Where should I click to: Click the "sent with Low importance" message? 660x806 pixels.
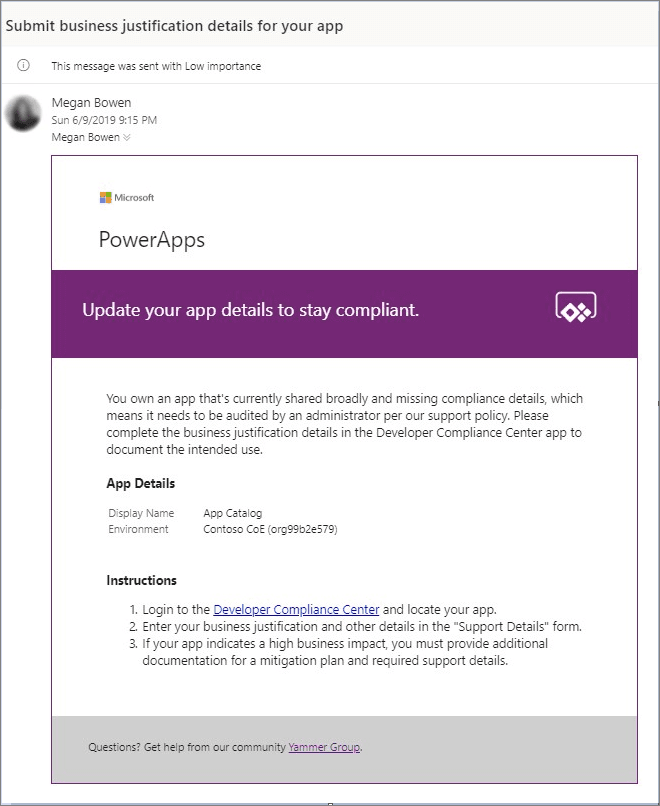156,66
